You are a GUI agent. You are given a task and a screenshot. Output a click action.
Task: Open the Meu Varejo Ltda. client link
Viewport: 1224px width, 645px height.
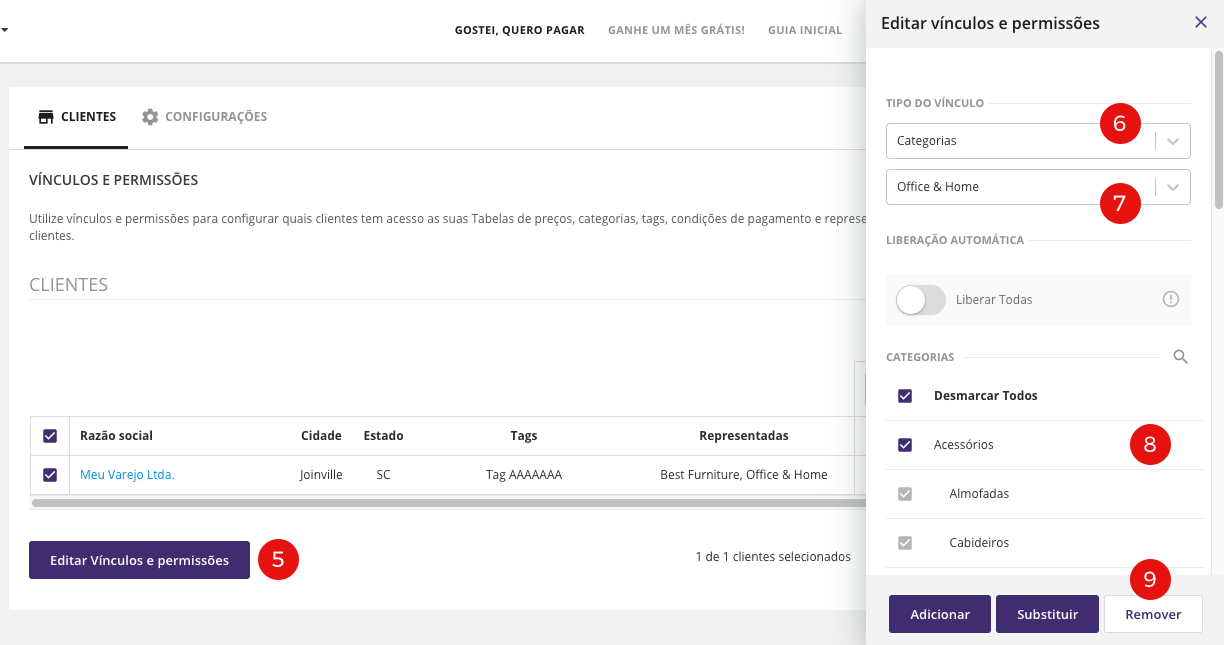[127, 475]
